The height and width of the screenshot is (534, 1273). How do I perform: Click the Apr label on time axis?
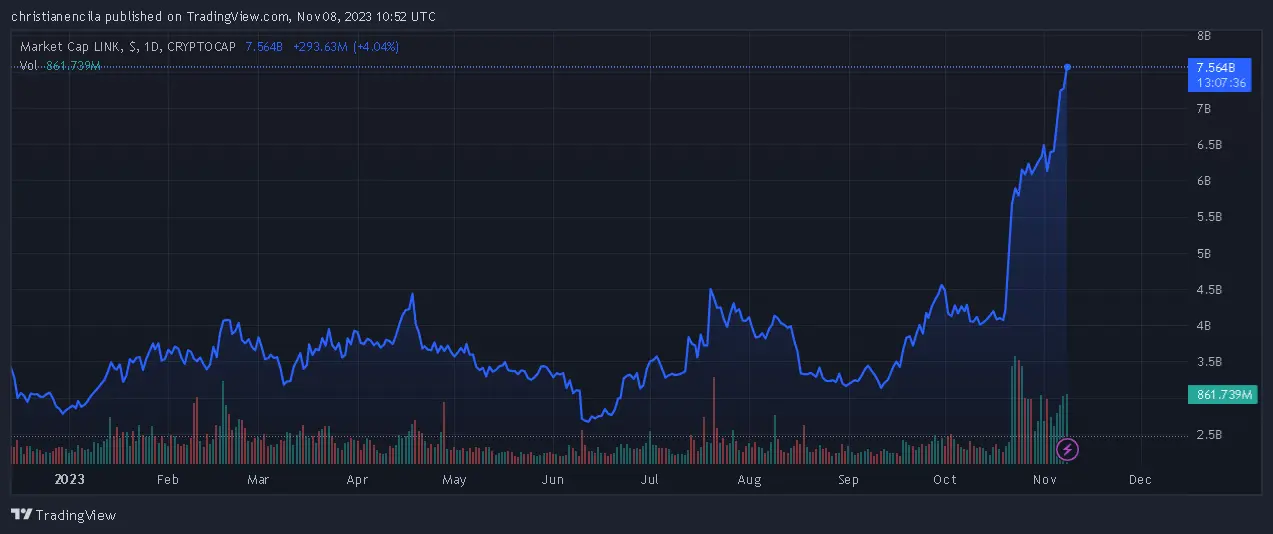(357, 480)
